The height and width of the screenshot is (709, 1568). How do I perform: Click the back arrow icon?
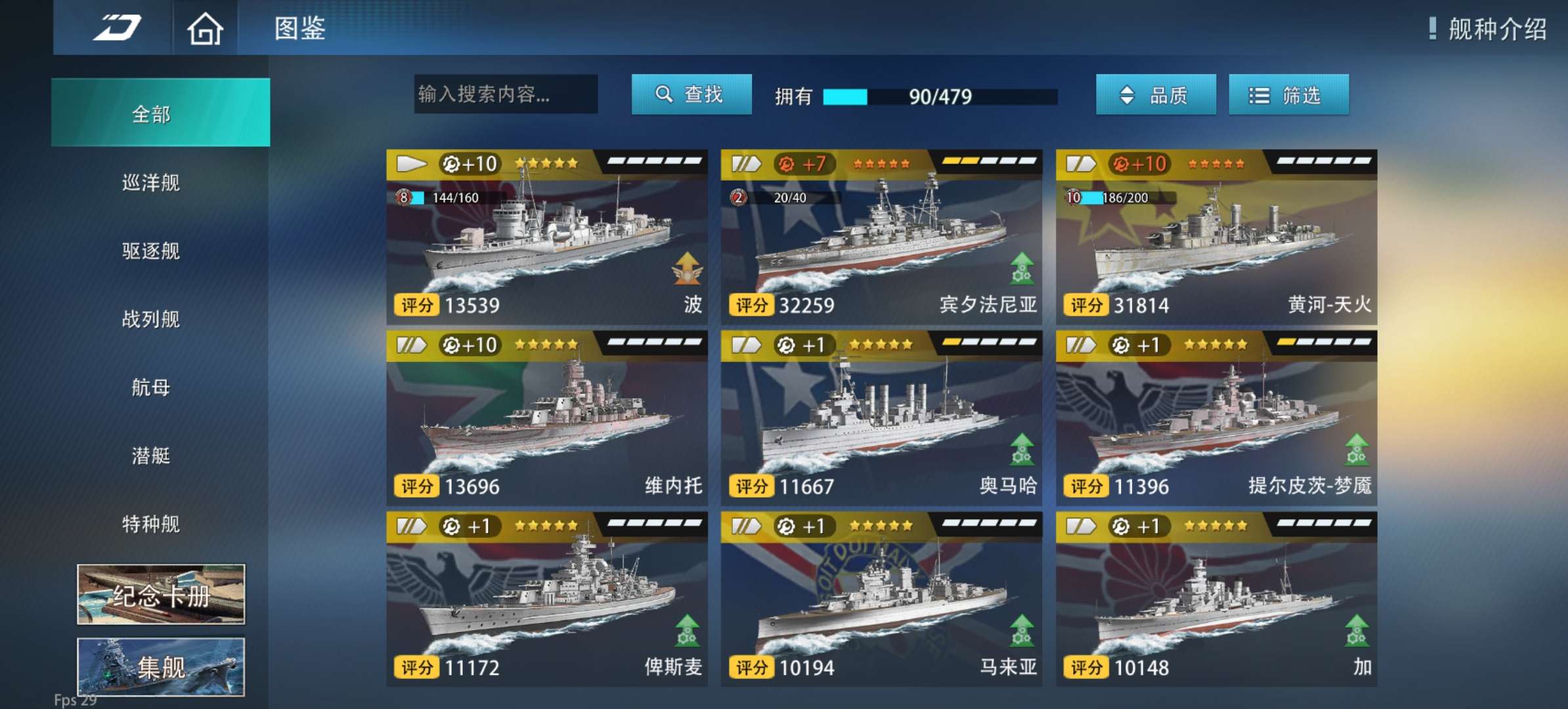click(116, 28)
